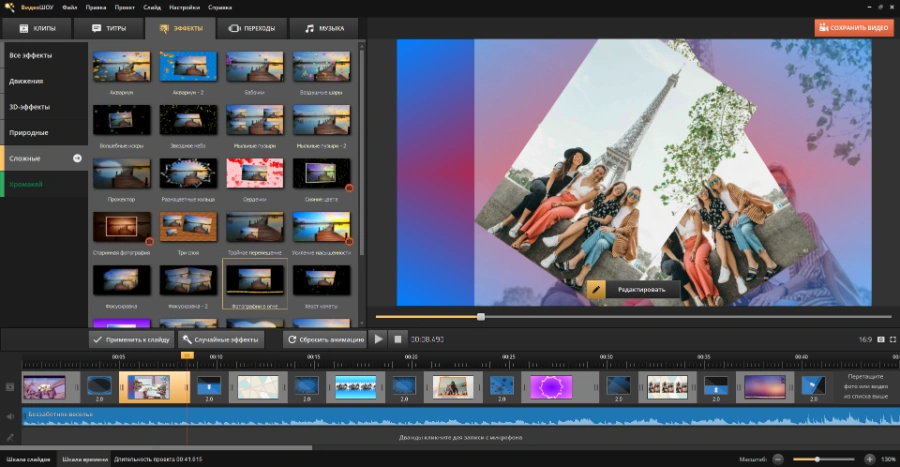Open the Правка menu
The height and width of the screenshot is (467, 900).
[96, 7]
